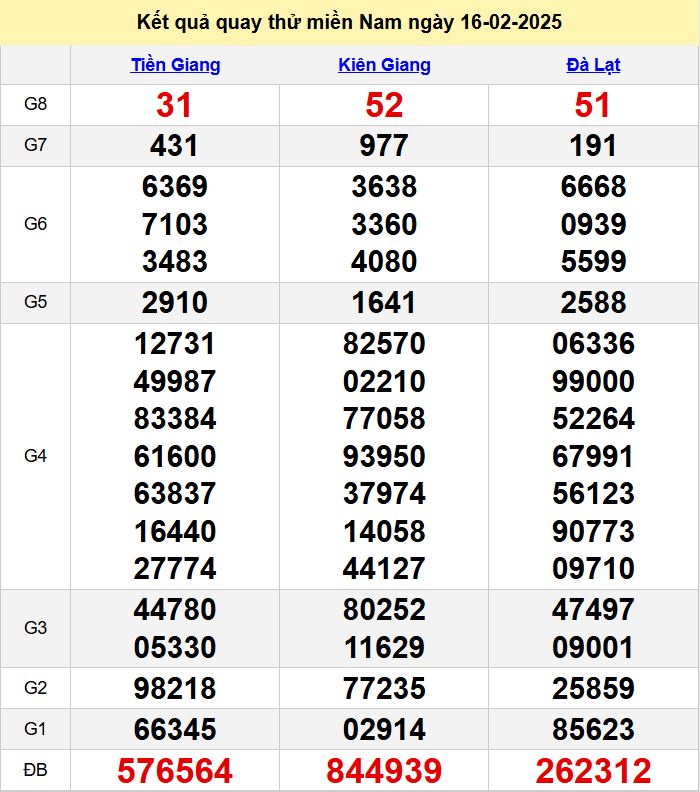Click G4 number 56123
Viewport: 700px width, 792px height.
pos(593,493)
